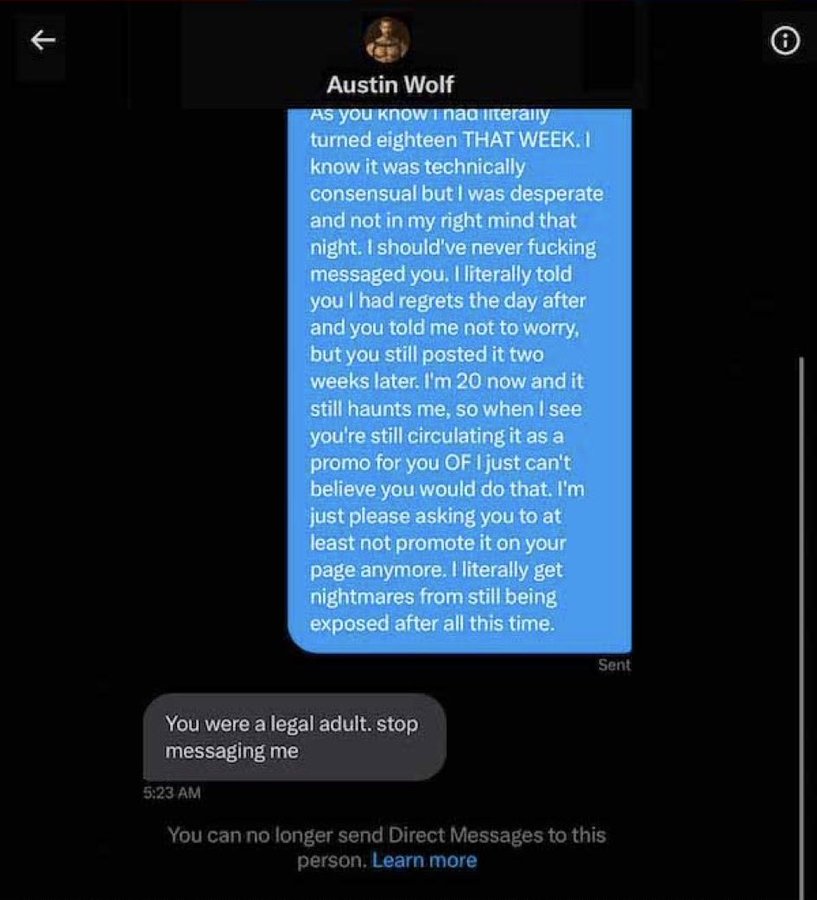The image size is (817, 900).
Task: Click the line 'page anymore. I literally get'
Action: tap(436, 569)
